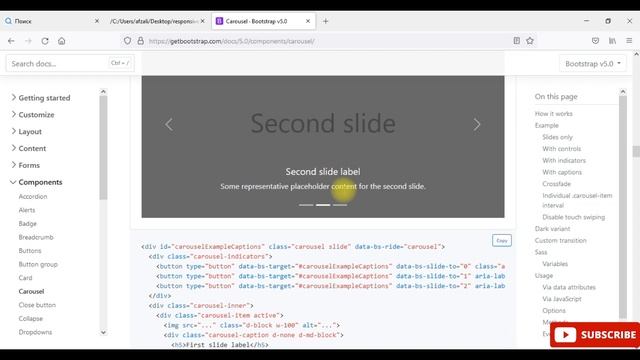Click the left sidebar scroll down arrow
The height and width of the screenshot is (360, 640).
point(103,332)
